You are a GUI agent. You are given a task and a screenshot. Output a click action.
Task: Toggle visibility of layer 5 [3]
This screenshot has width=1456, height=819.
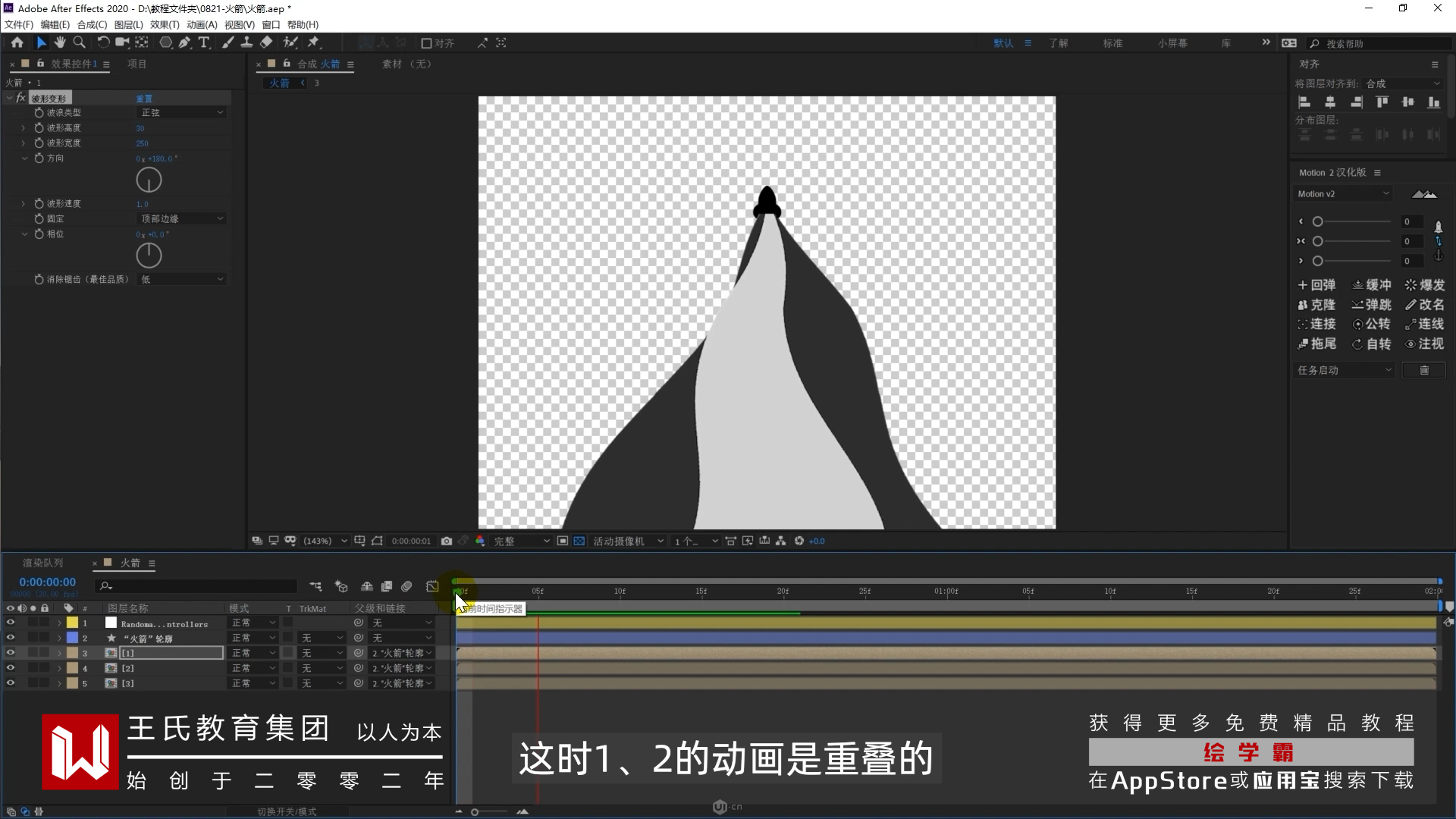pos(11,683)
